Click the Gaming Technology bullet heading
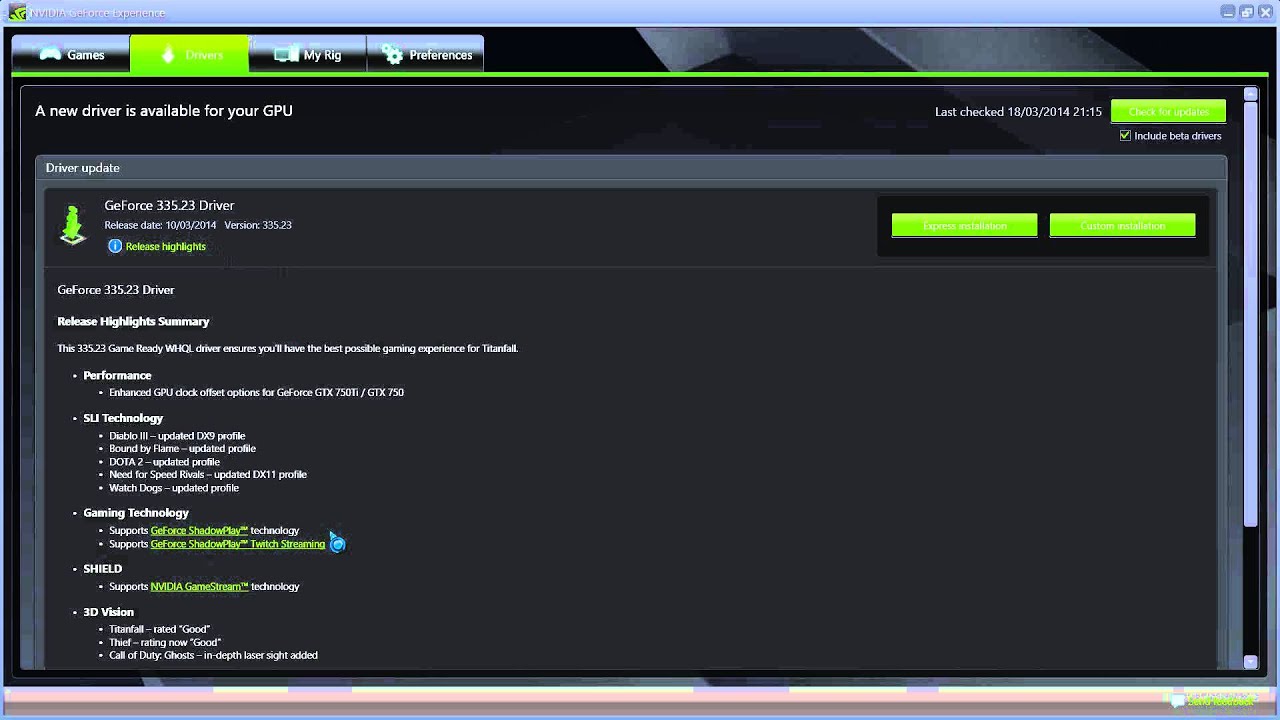Screen dimensions: 1280x720 (136, 512)
